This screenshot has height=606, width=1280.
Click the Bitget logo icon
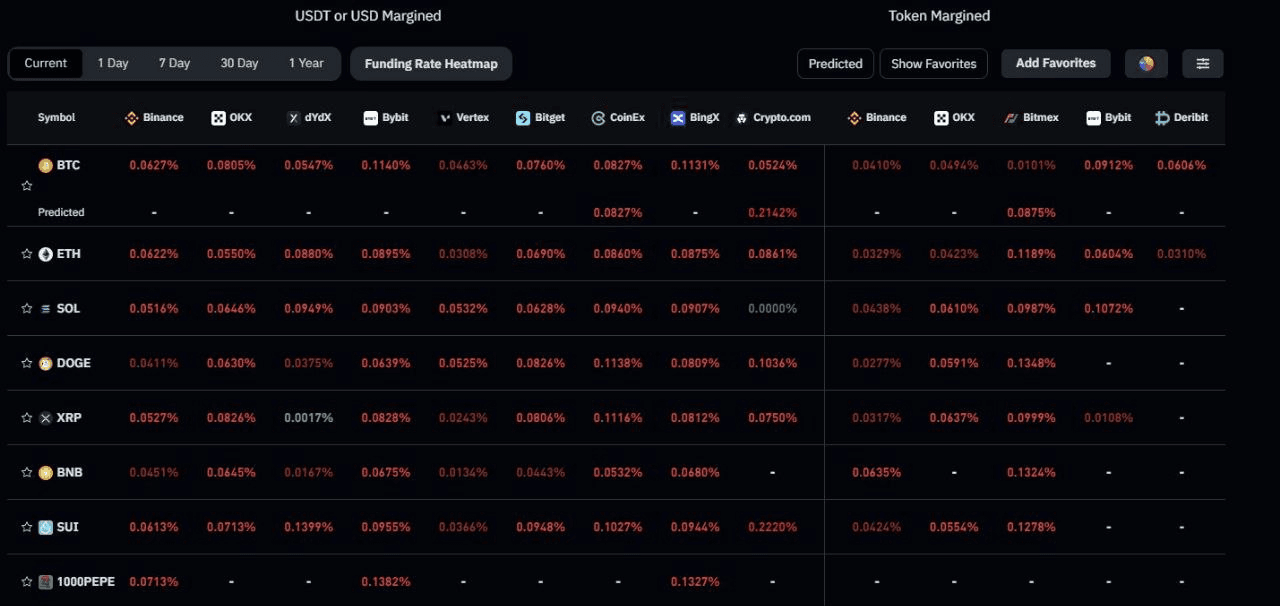tap(523, 118)
